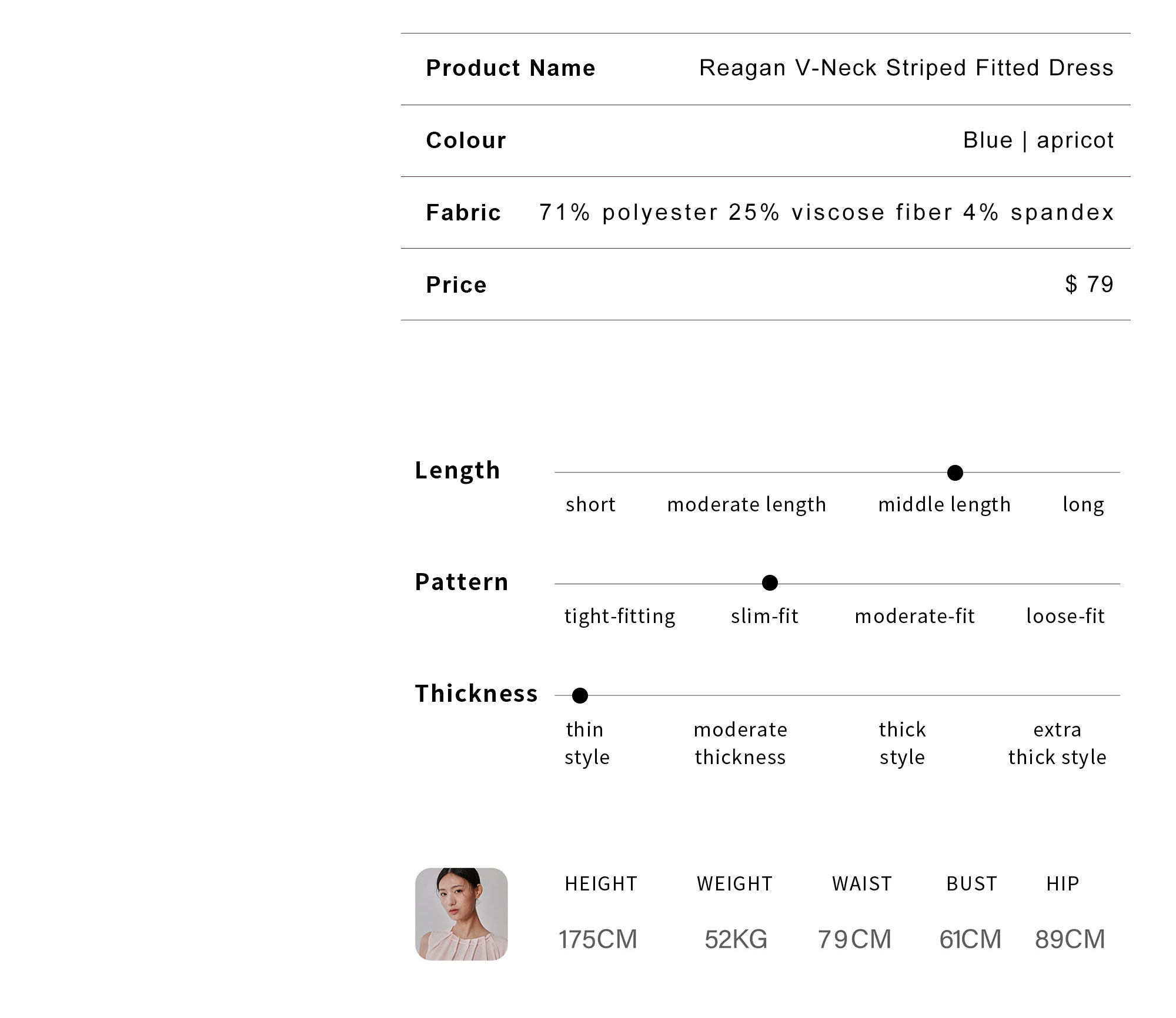Viewport: 1176px width, 1018px height.
Task: Click the '$ 79' price value
Action: (x=1089, y=284)
